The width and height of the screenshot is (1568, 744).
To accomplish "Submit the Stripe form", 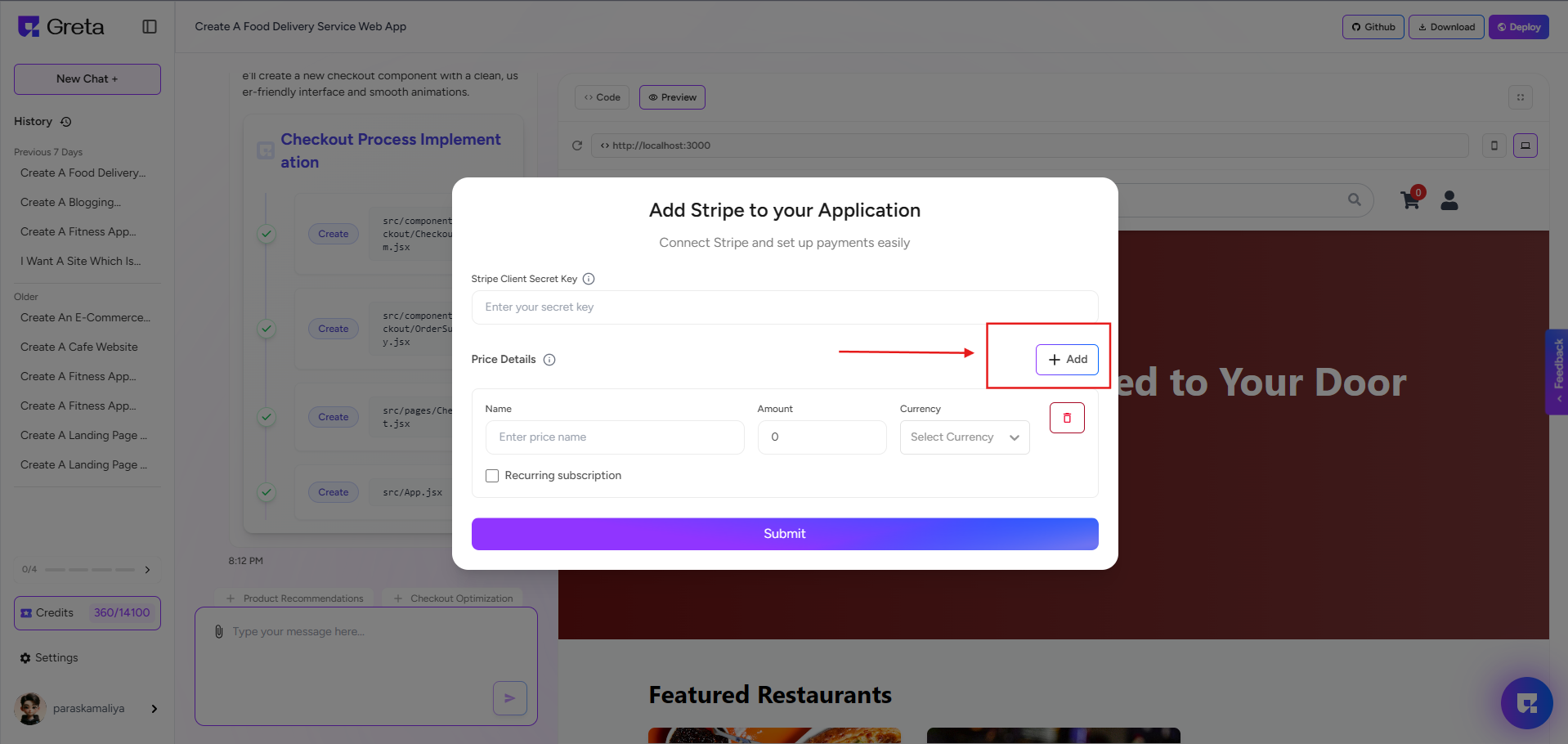I will click(x=785, y=534).
